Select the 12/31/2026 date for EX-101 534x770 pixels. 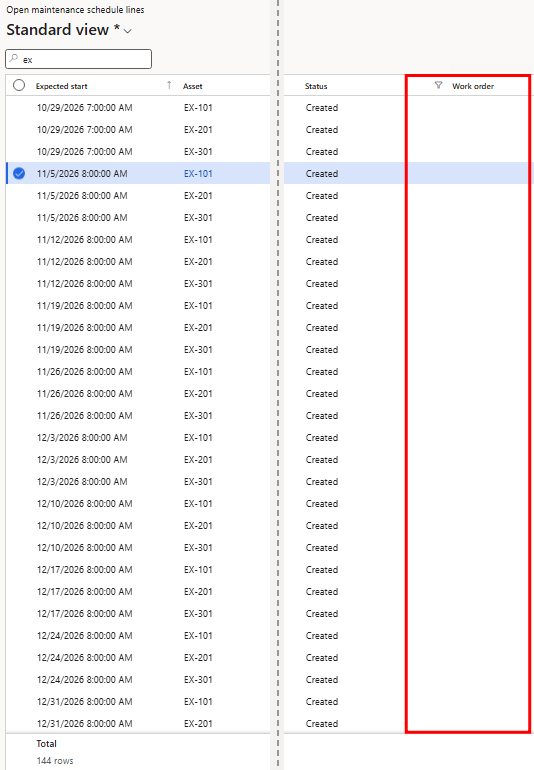coord(84,702)
